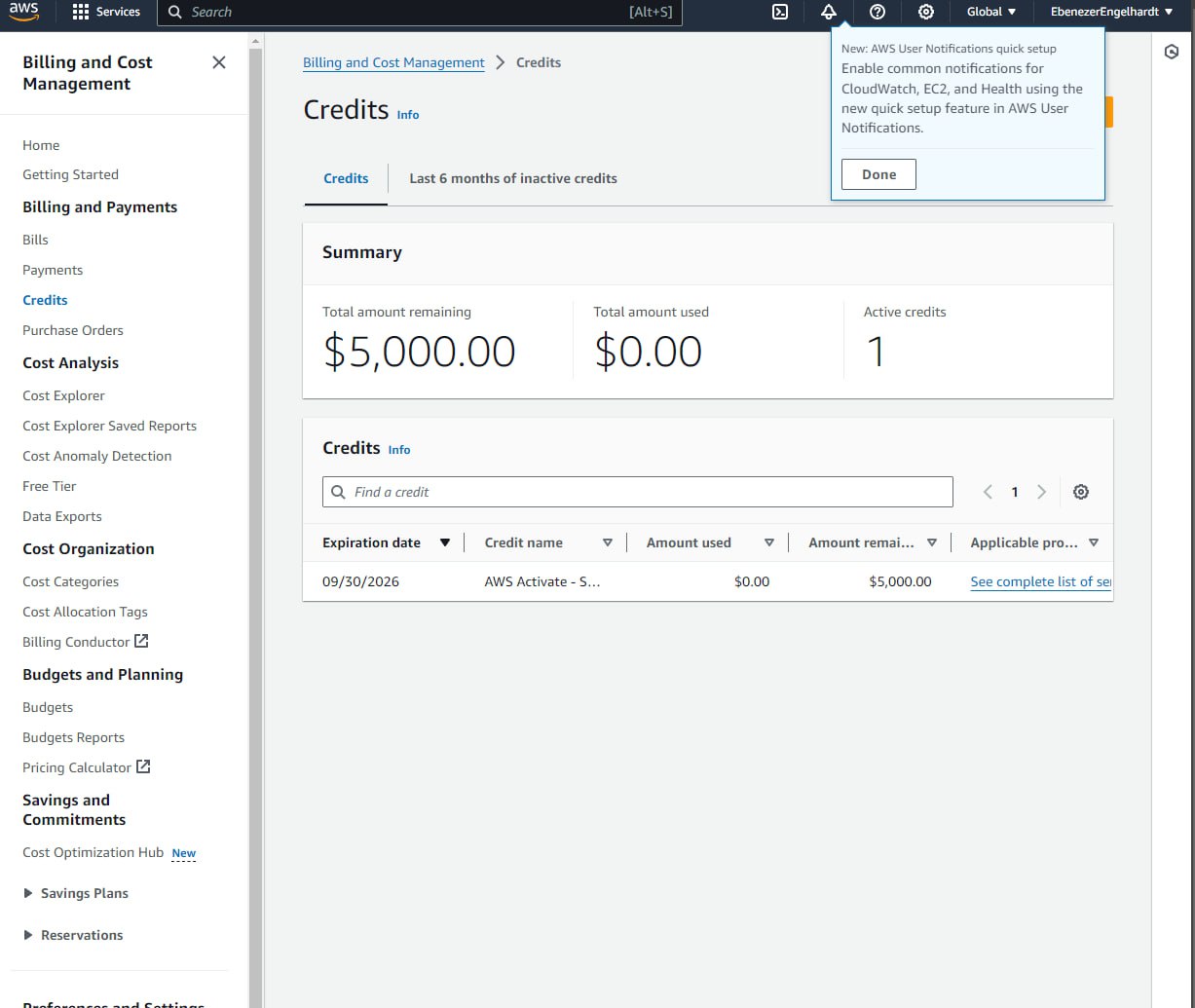Viewport: 1195px width, 1008px height.
Task: Open the help question mark icon
Action: point(878,12)
